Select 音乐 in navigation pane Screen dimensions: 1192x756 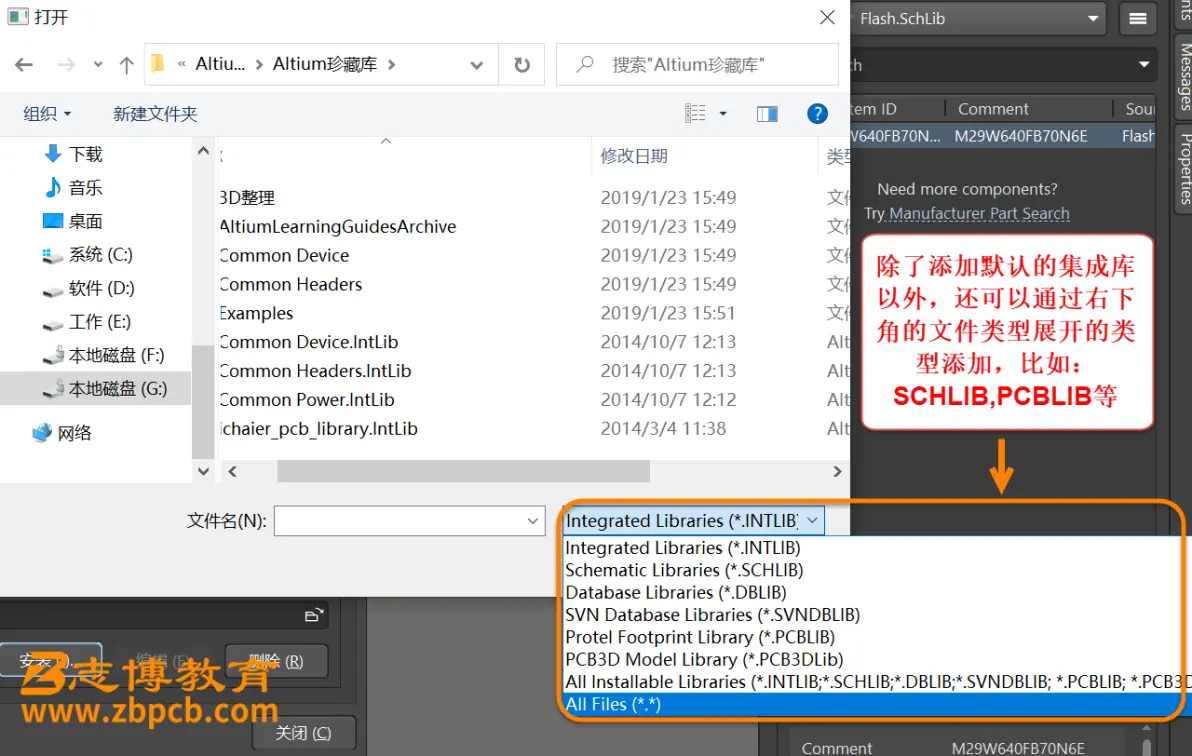click(x=85, y=187)
